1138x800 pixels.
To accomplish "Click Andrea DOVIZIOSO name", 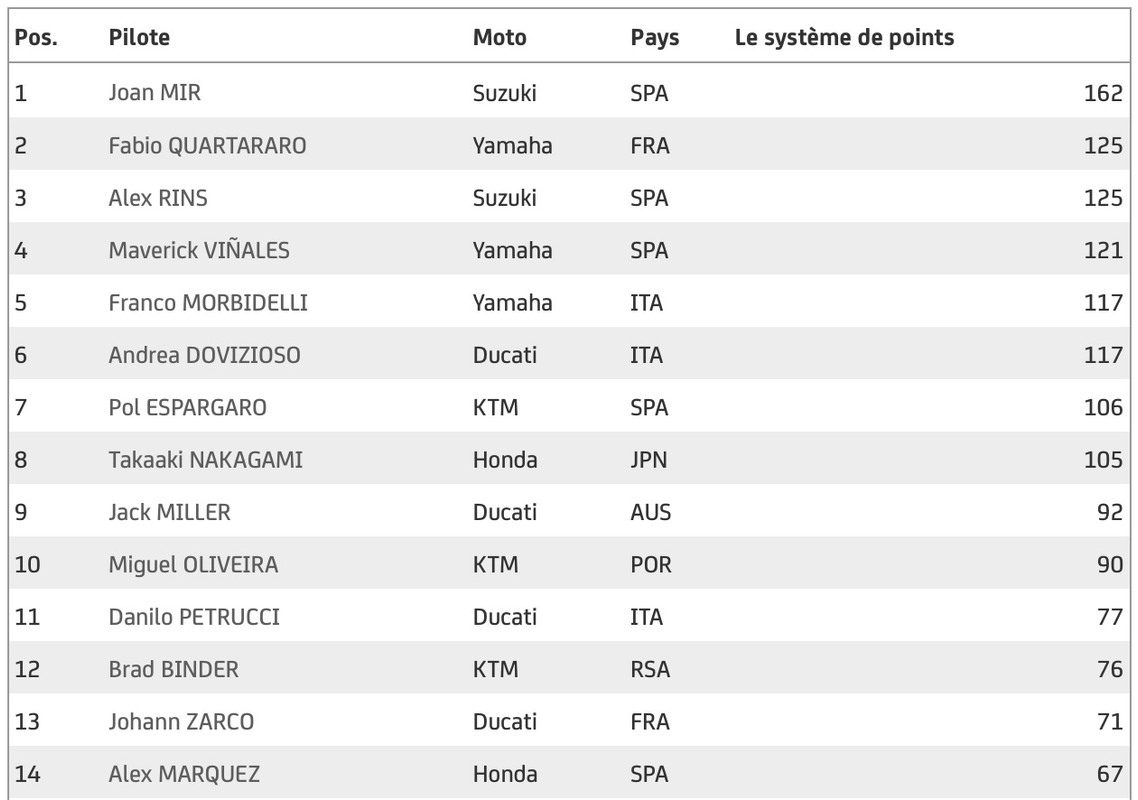I will (204, 355).
